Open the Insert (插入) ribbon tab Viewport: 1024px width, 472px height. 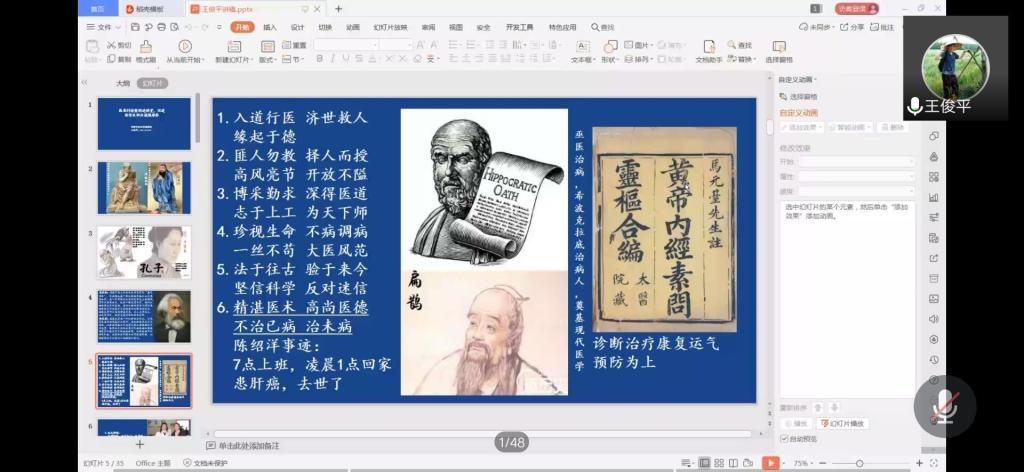coord(270,27)
